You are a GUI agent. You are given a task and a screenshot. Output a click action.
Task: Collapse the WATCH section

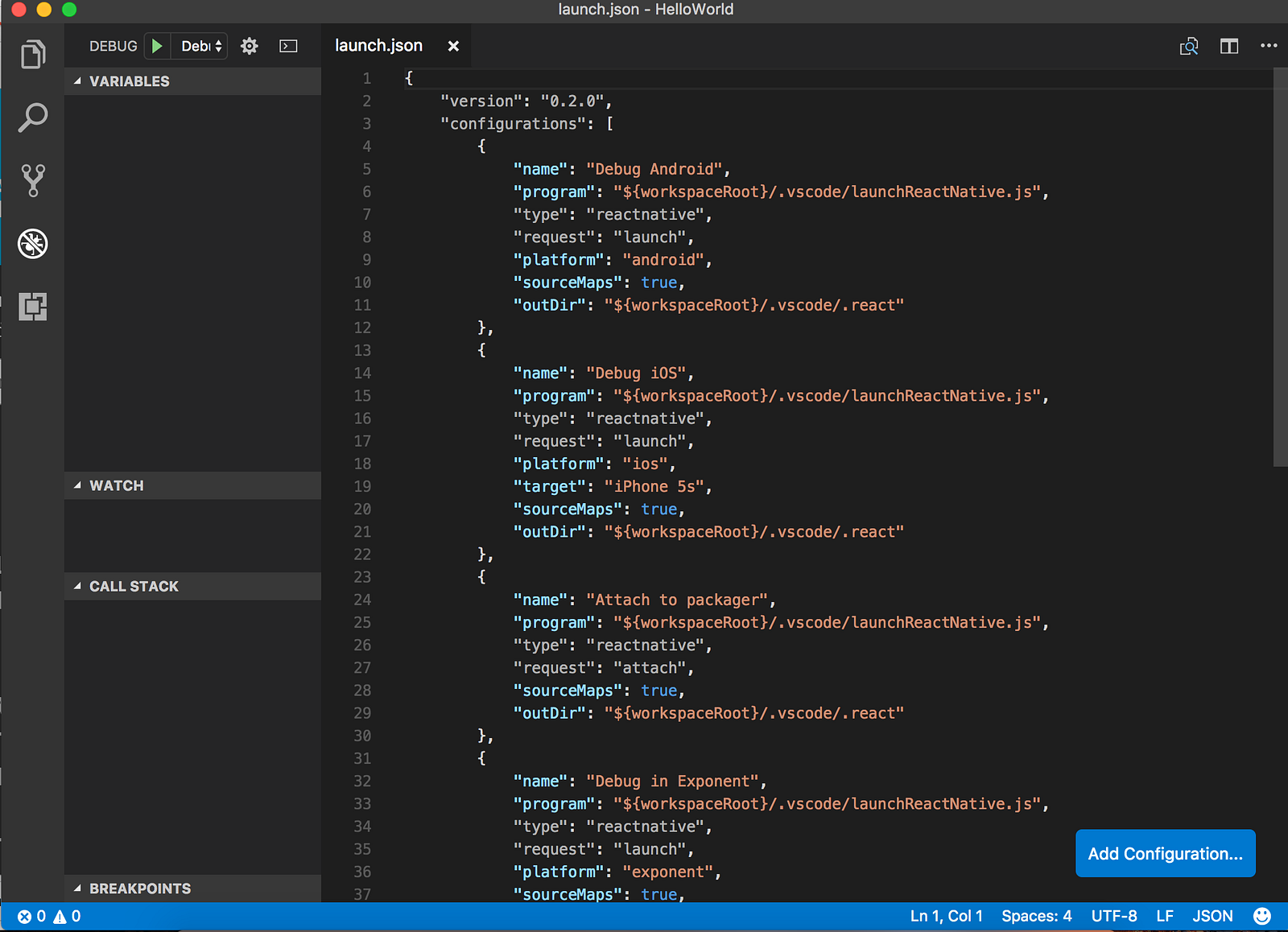116,485
